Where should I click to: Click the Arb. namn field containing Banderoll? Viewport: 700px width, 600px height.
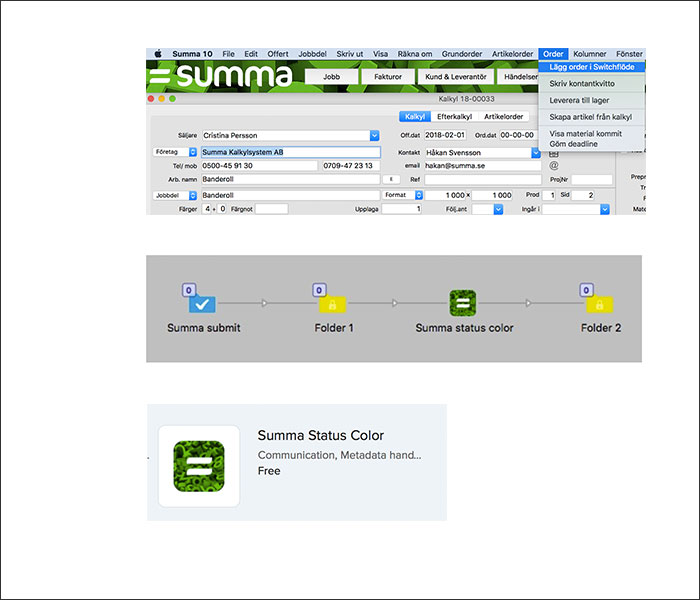click(291, 179)
